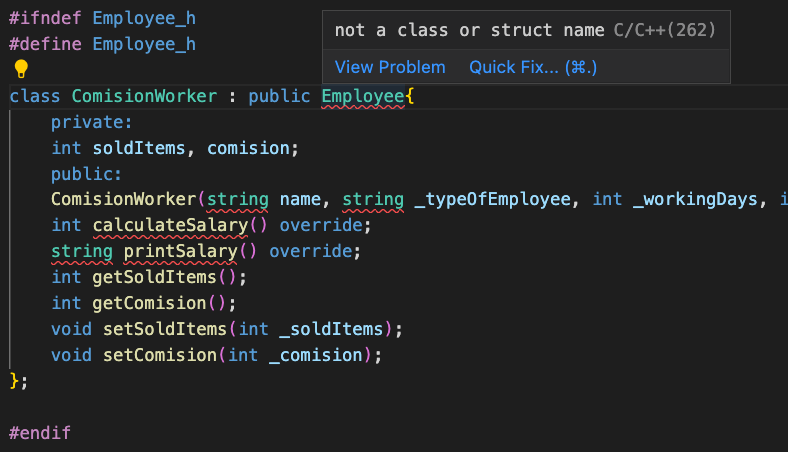Click the override keyword after calculateSalary

coord(321,225)
